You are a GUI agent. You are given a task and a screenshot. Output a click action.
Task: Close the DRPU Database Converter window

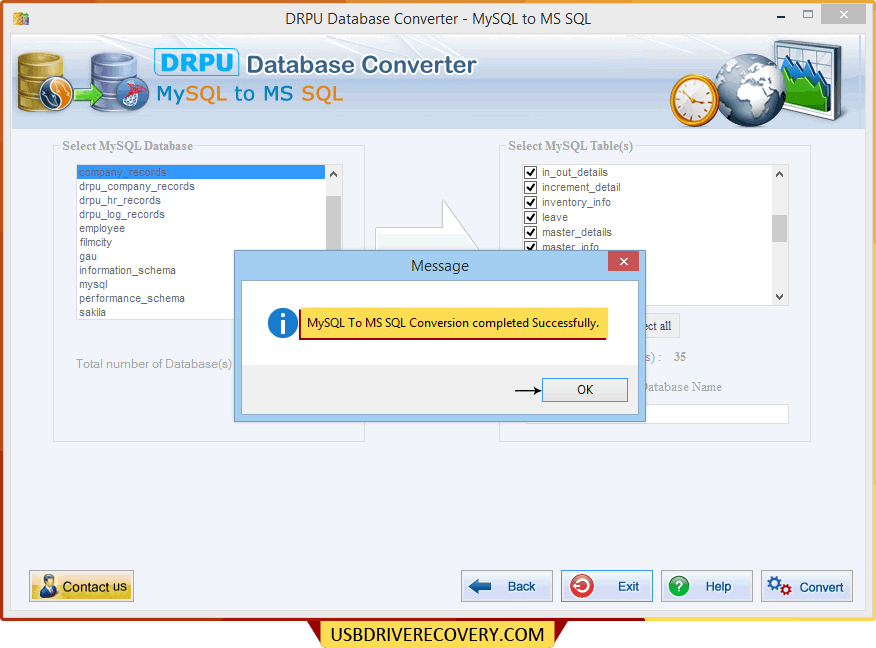pyautogui.click(x=844, y=15)
